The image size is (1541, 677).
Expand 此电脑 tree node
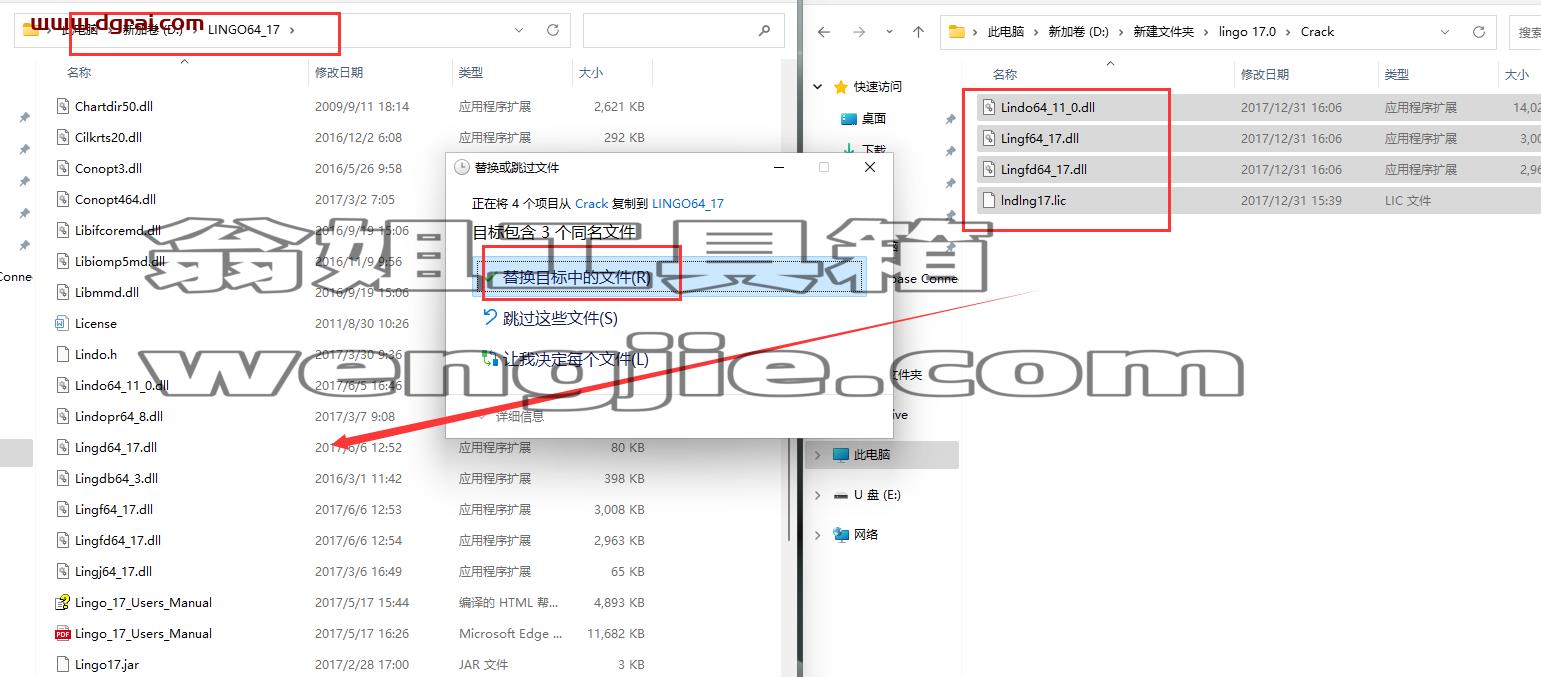[x=818, y=455]
